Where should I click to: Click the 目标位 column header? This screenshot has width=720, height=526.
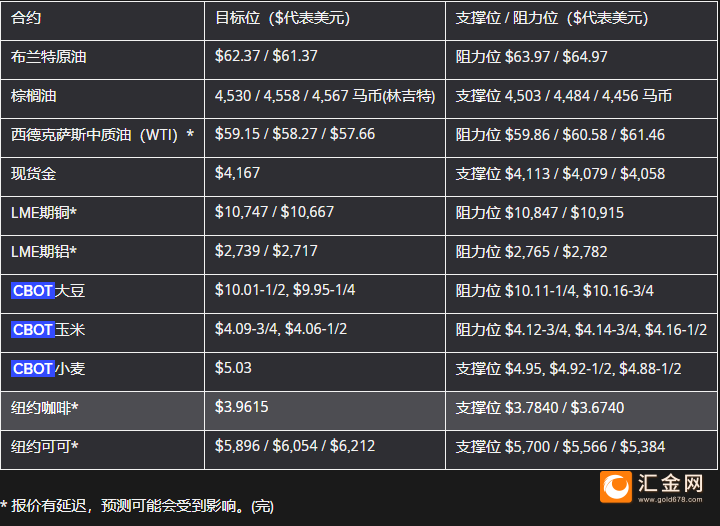[x=282, y=18]
